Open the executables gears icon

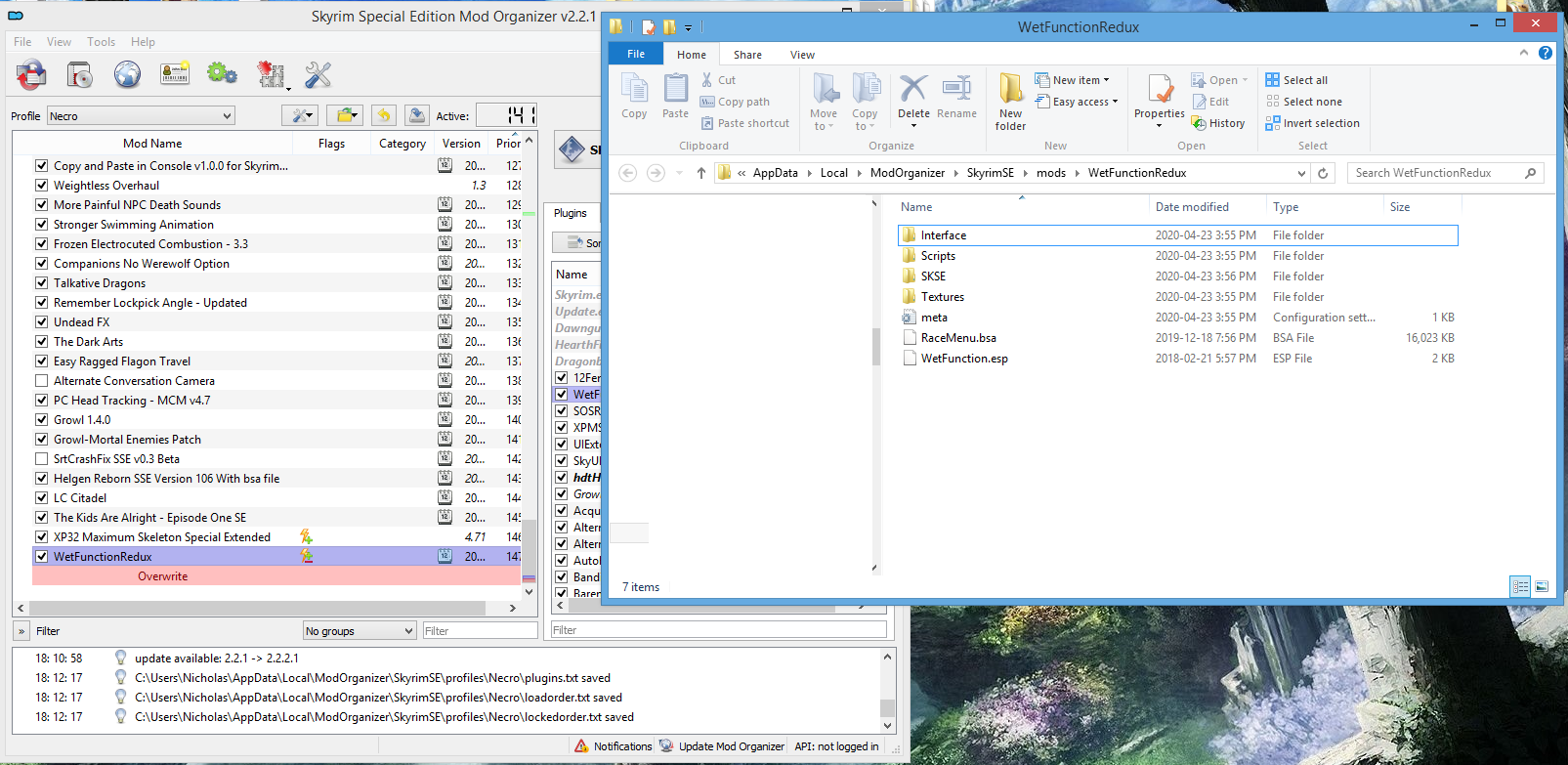[222, 74]
